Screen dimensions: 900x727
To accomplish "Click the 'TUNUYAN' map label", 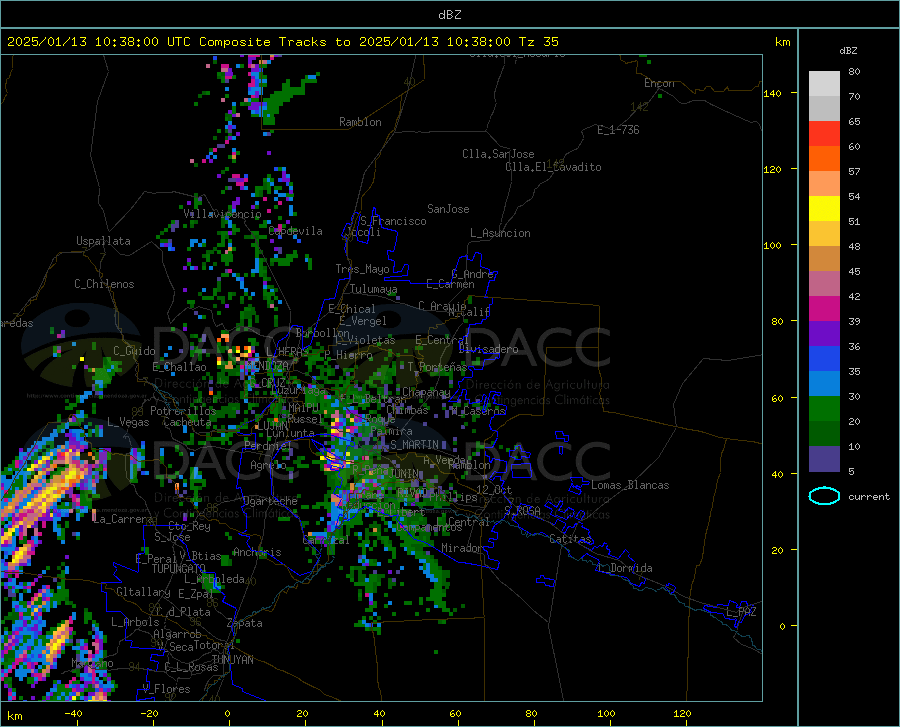I will pyautogui.click(x=232, y=659).
